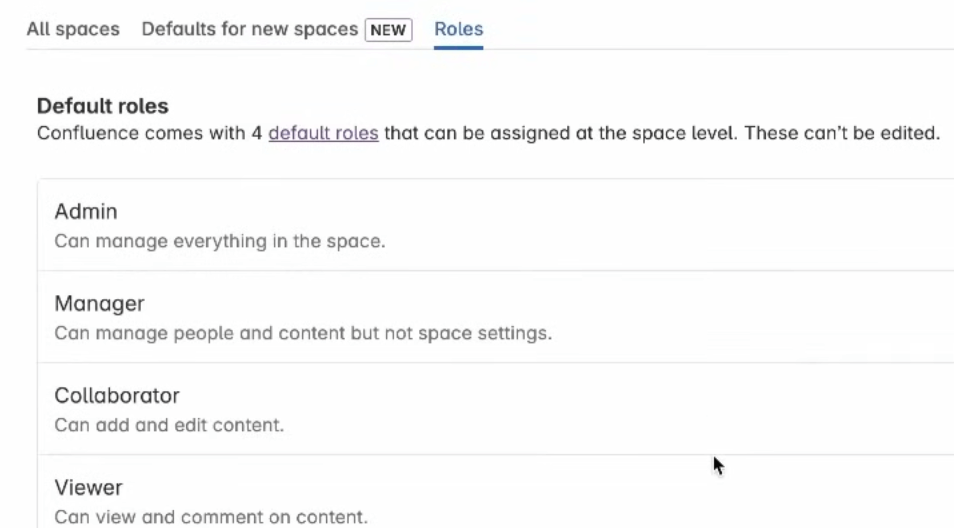Click 'Can add and edit content' description
The image size is (954, 528).
point(169,426)
